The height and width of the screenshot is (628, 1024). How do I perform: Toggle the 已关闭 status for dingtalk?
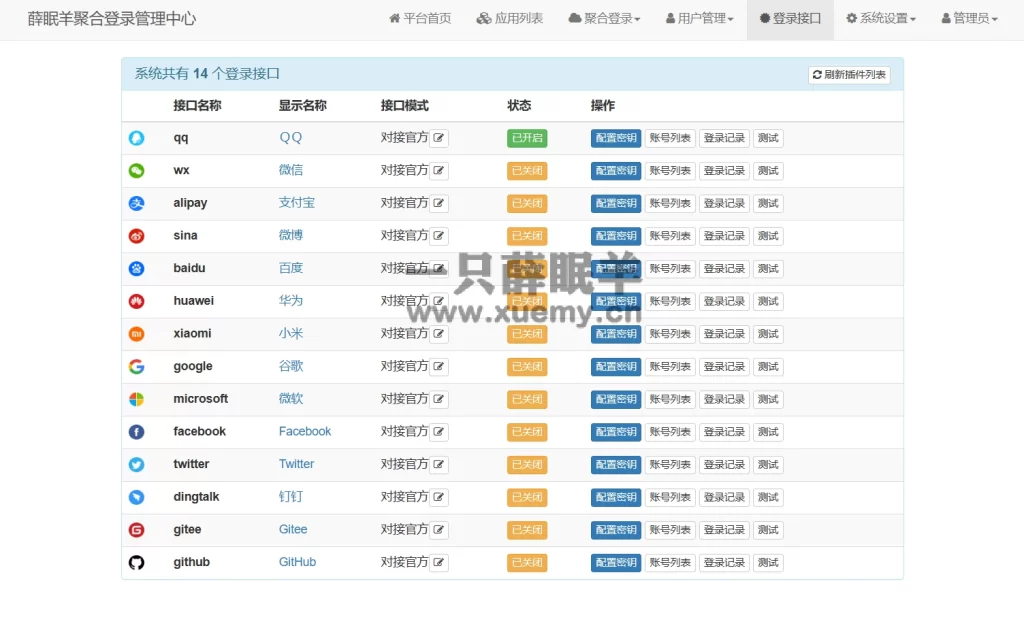[x=527, y=497]
